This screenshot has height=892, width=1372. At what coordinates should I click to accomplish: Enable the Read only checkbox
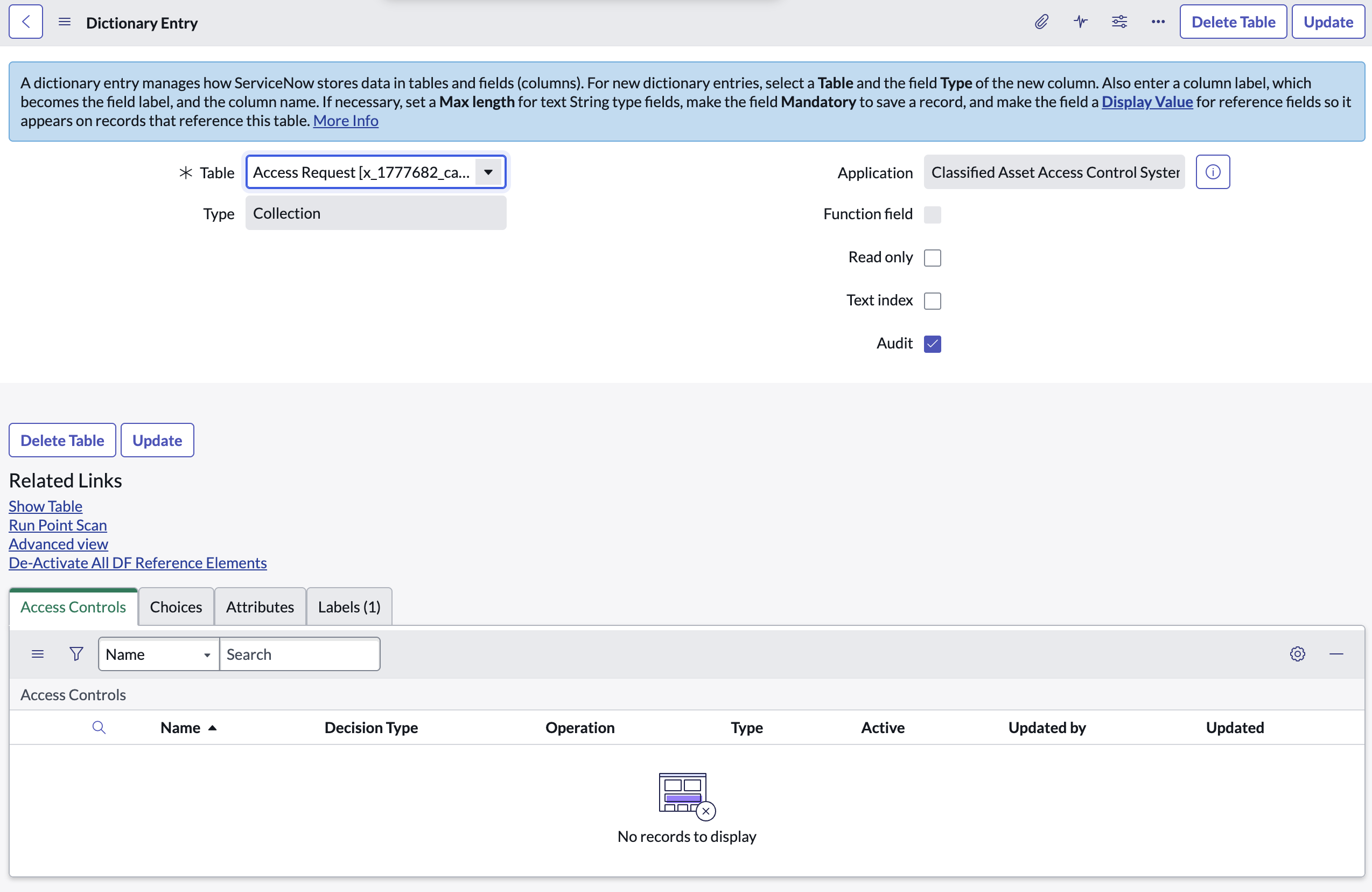pos(932,257)
